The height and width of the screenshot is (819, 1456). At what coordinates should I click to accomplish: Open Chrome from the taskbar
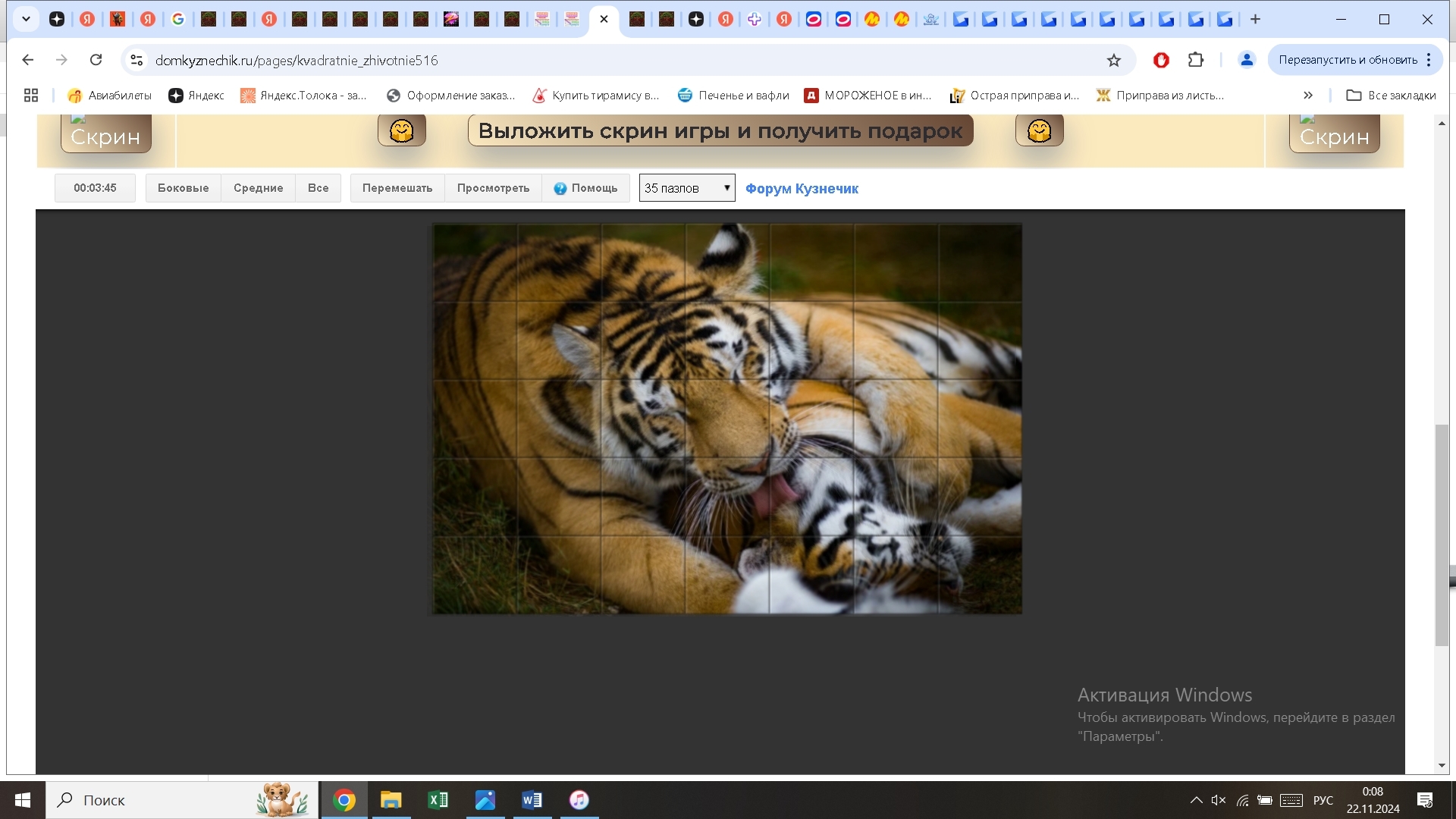344,800
